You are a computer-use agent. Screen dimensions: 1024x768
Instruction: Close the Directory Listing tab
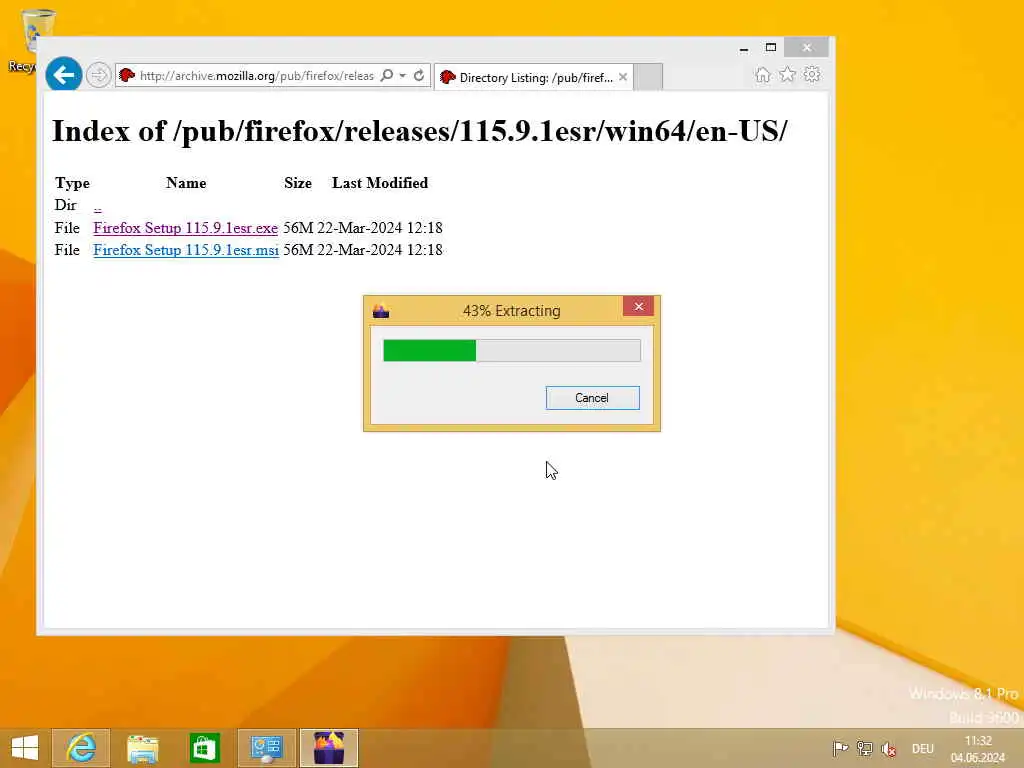click(x=623, y=77)
